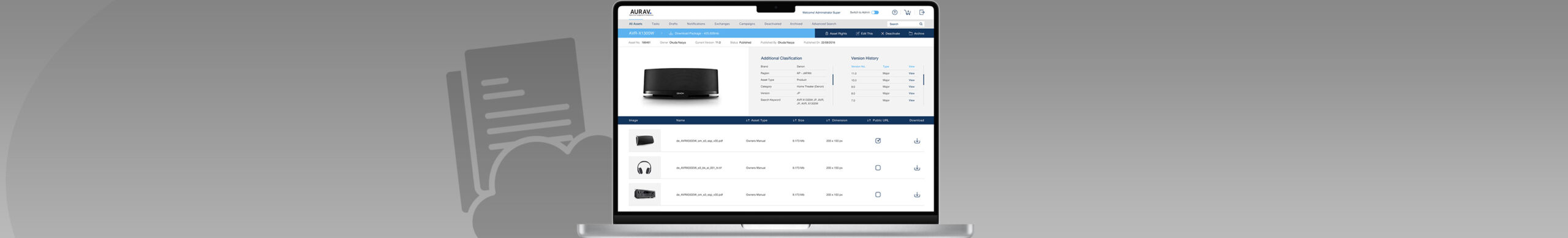Image resolution: width=1568 pixels, height=238 pixels.
Task: Sort table by Size column
Action: [799, 120]
